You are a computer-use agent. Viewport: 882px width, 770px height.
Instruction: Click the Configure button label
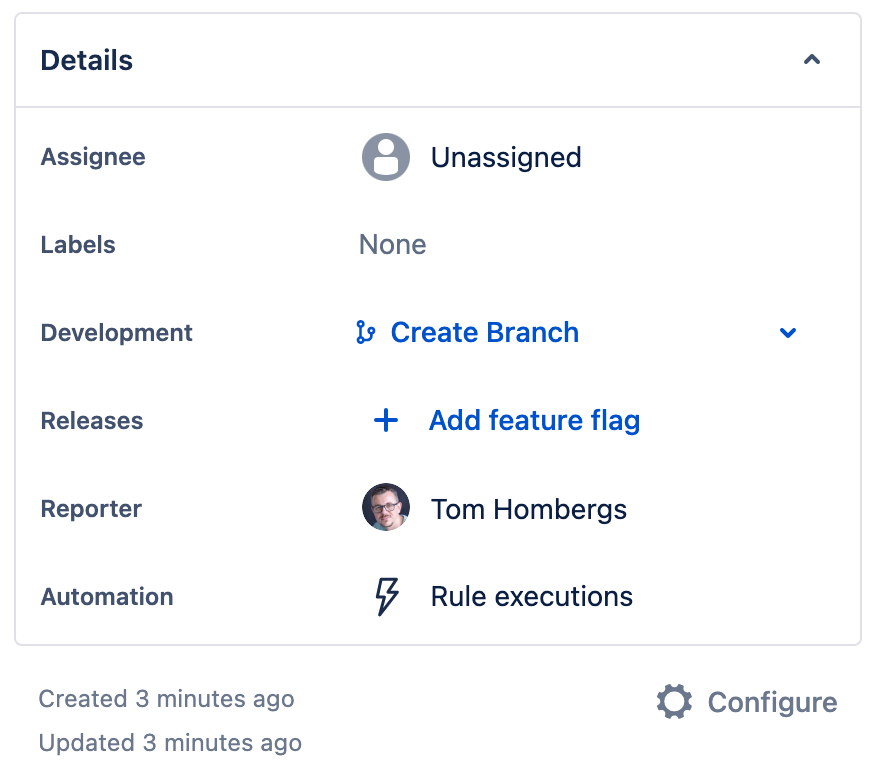[772, 702]
